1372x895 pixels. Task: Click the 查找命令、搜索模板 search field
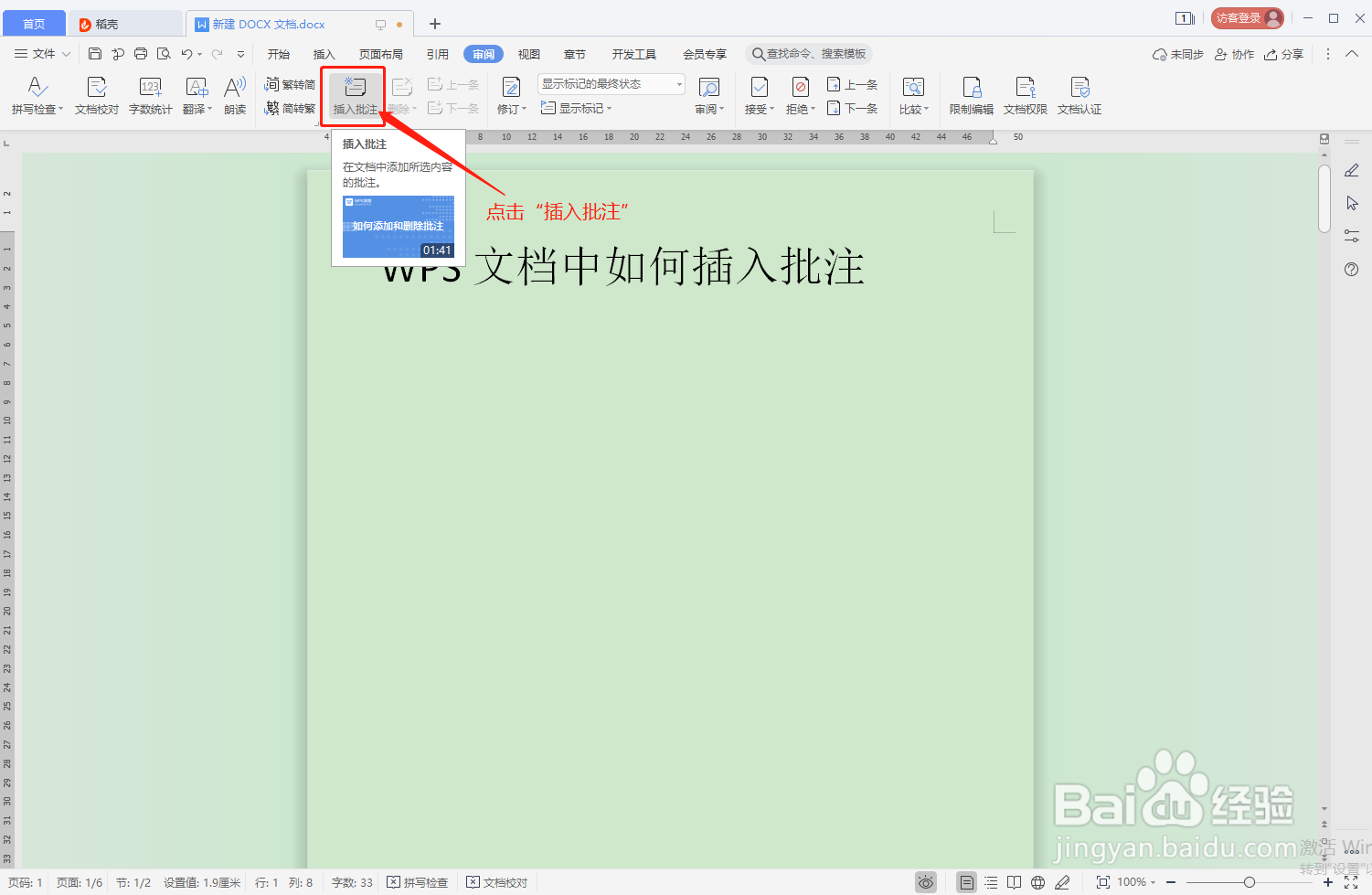coord(809,54)
